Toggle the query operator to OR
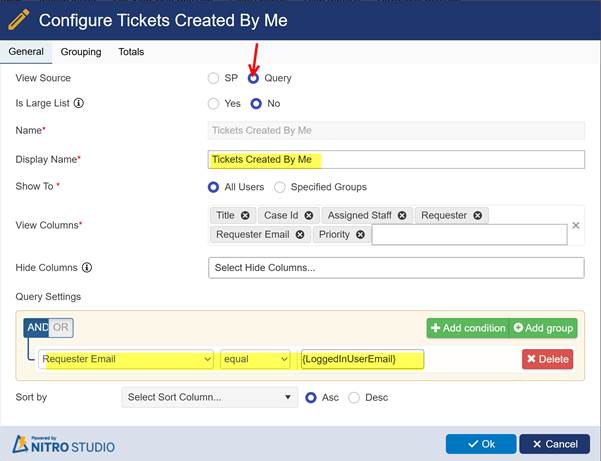The image size is (601, 461). [x=61, y=328]
